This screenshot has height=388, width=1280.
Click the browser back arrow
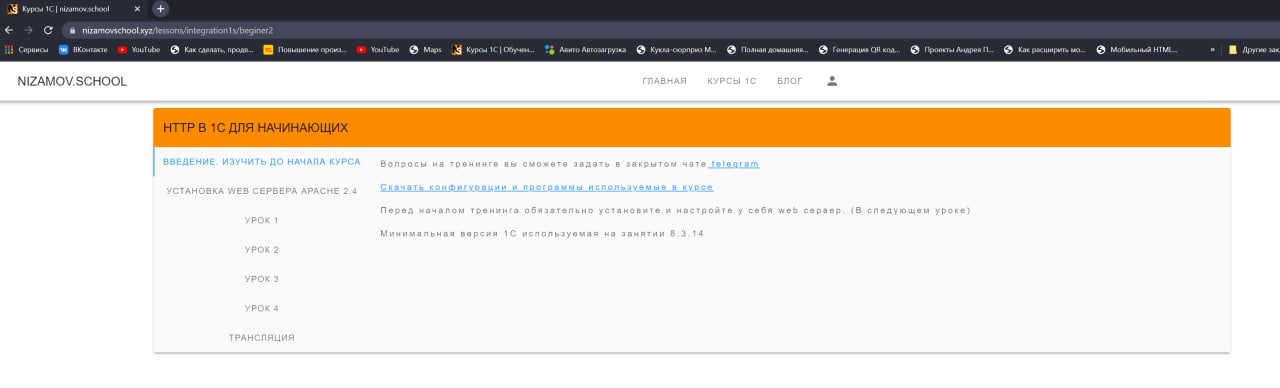9,30
